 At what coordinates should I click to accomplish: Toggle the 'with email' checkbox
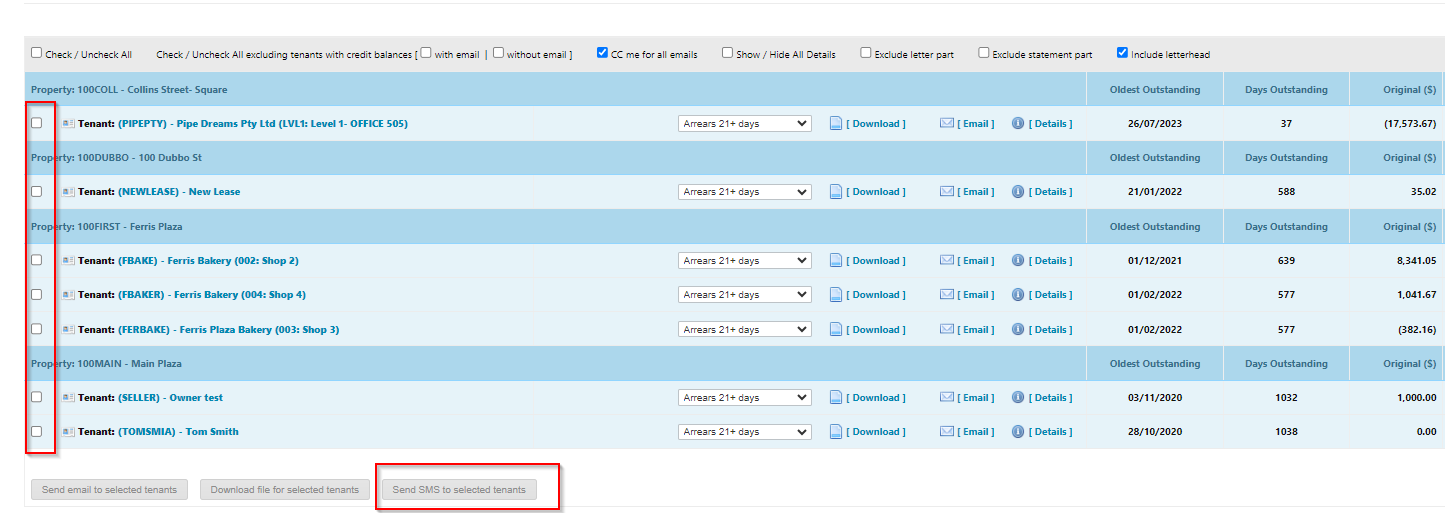426,53
